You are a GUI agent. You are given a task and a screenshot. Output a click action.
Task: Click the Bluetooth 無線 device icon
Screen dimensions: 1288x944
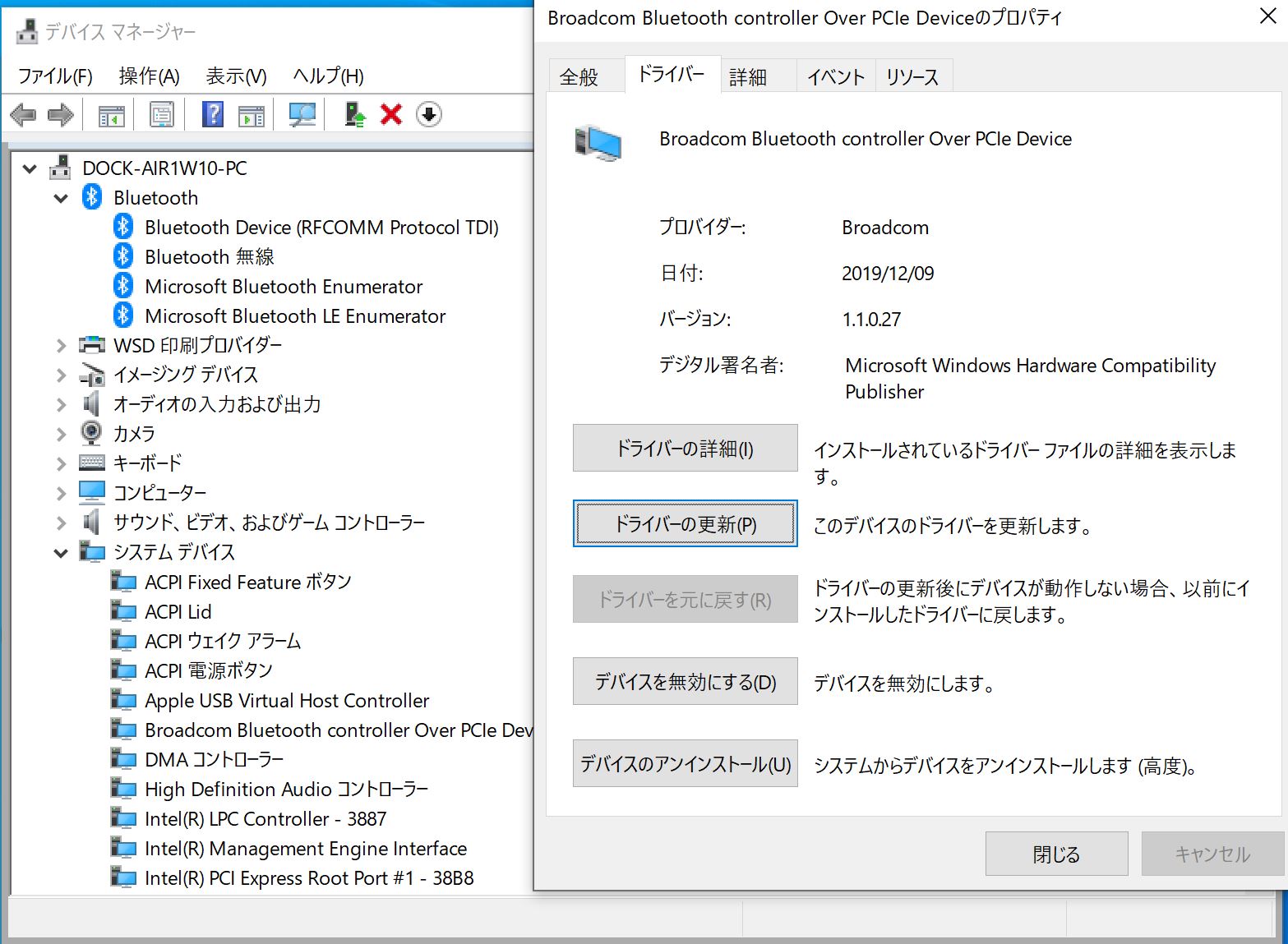coord(123,256)
